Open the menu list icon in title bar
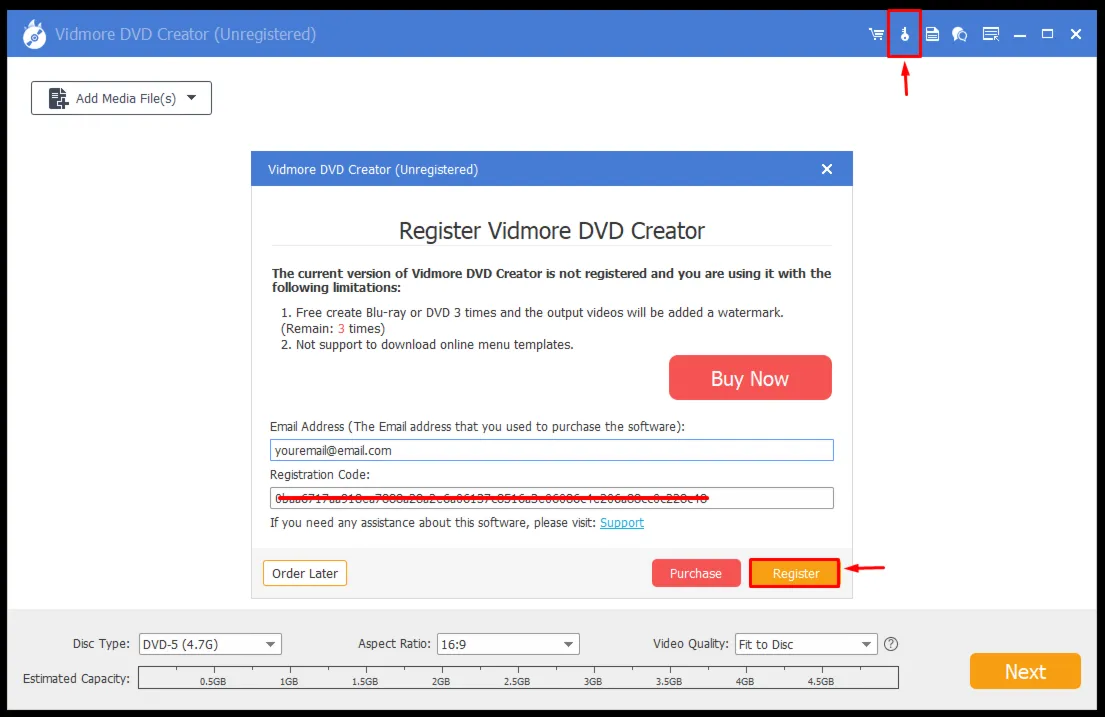1105x717 pixels. pos(991,34)
